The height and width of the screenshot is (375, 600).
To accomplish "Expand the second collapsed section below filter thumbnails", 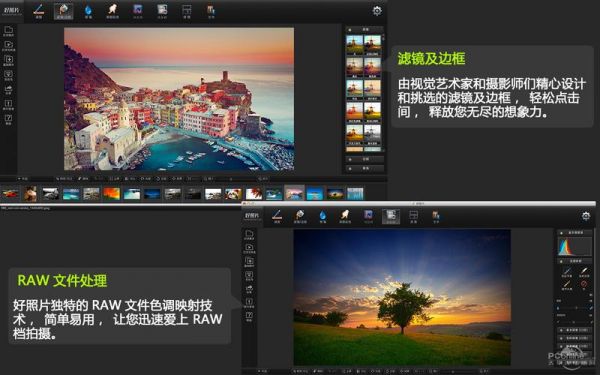I will pyautogui.click(x=364, y=168).
